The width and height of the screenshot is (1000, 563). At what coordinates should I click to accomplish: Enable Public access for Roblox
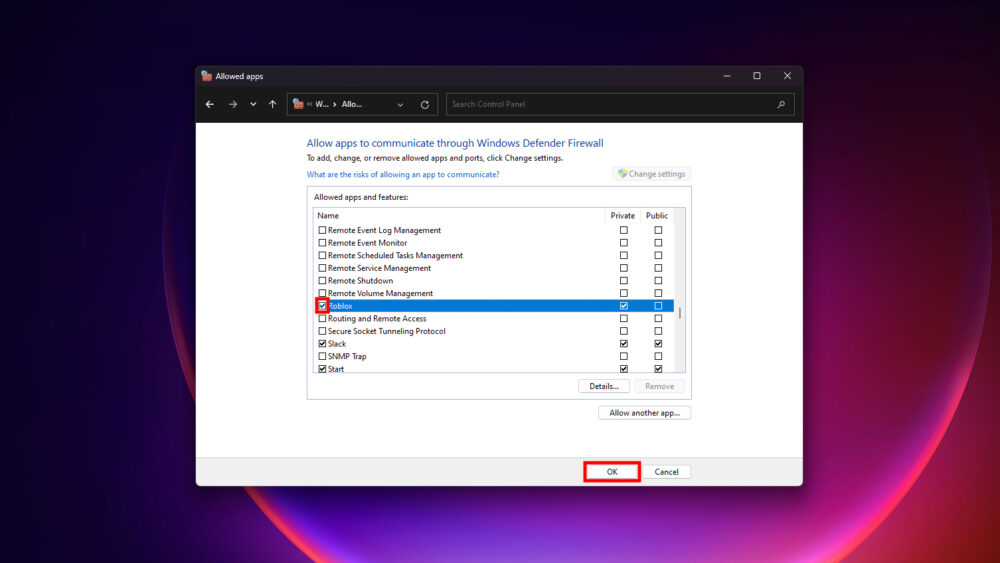coord(658,306)
